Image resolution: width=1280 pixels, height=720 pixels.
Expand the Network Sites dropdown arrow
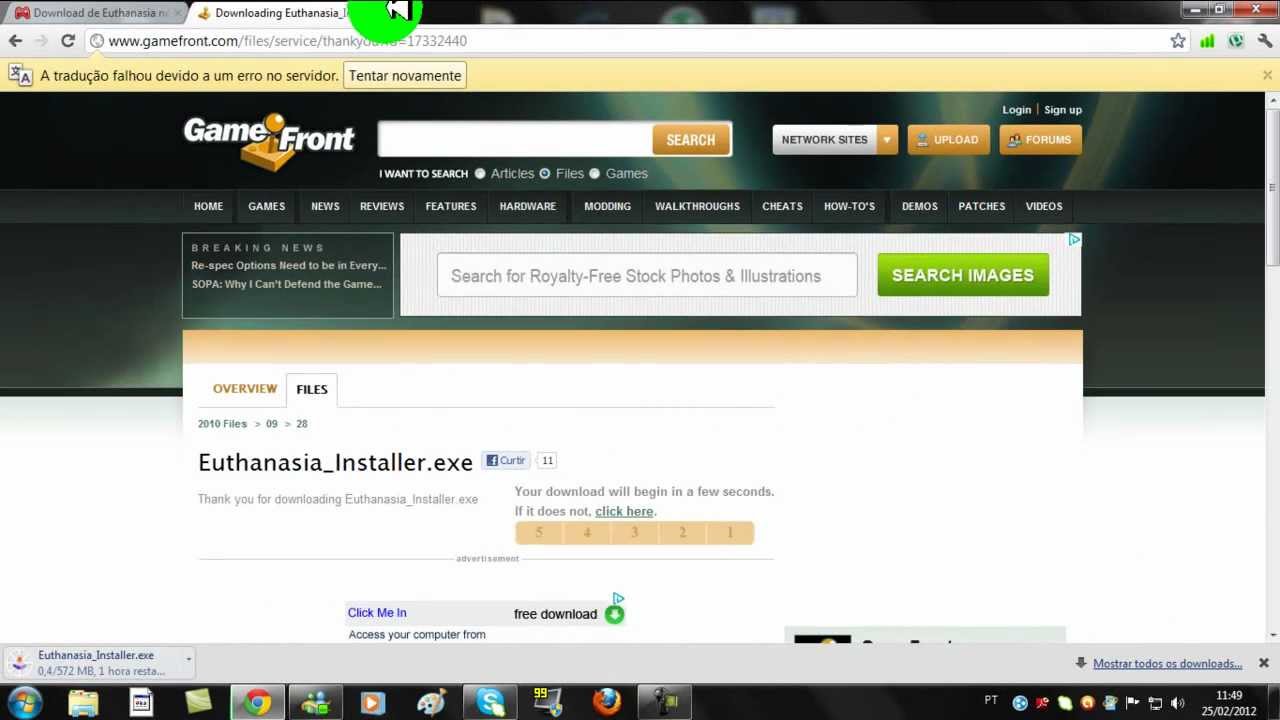[887, 140]
